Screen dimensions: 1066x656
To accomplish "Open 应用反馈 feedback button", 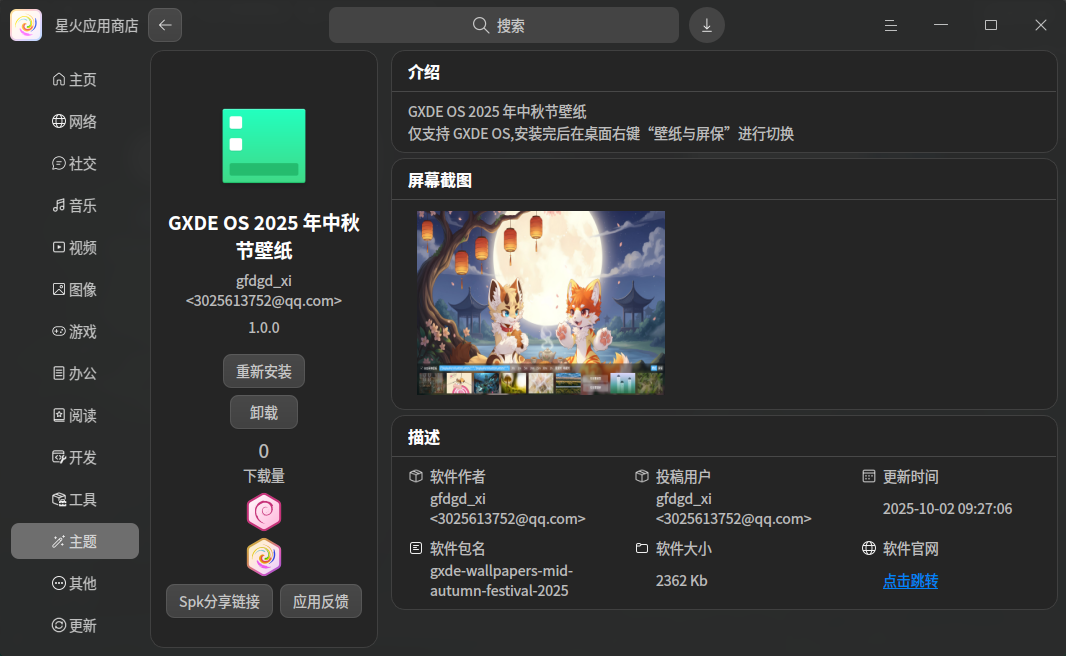I will pos(321,602).
